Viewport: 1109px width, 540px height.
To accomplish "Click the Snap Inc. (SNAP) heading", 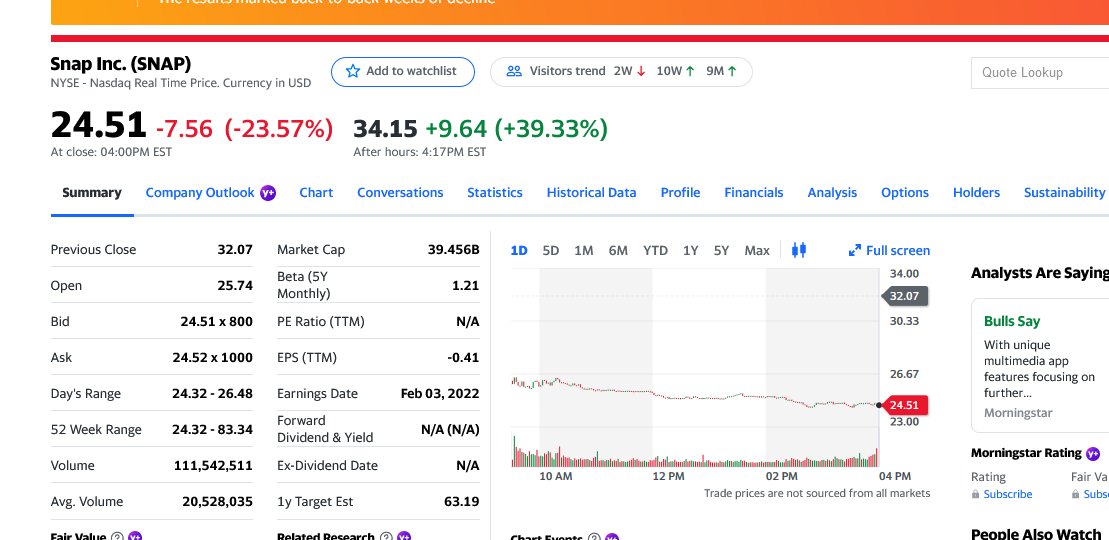I will coord(121,64).
